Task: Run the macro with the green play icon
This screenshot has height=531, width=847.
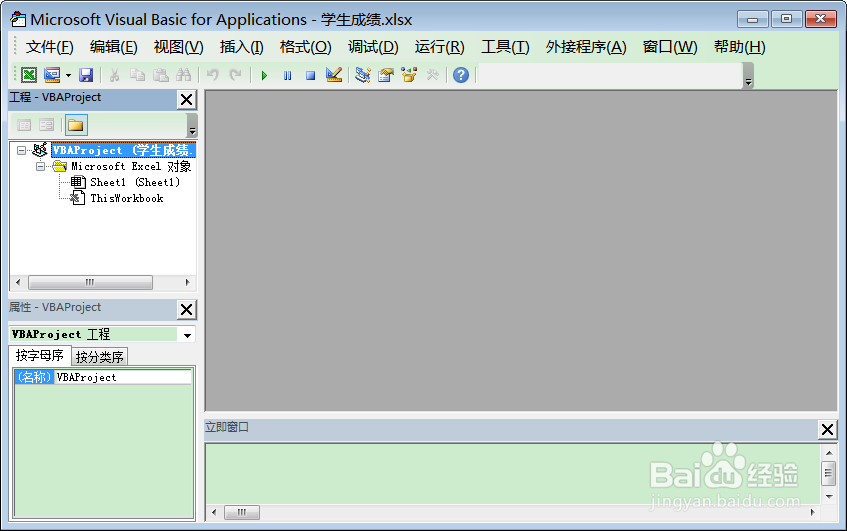Action: pyautogui.click(x=264, y=76)
